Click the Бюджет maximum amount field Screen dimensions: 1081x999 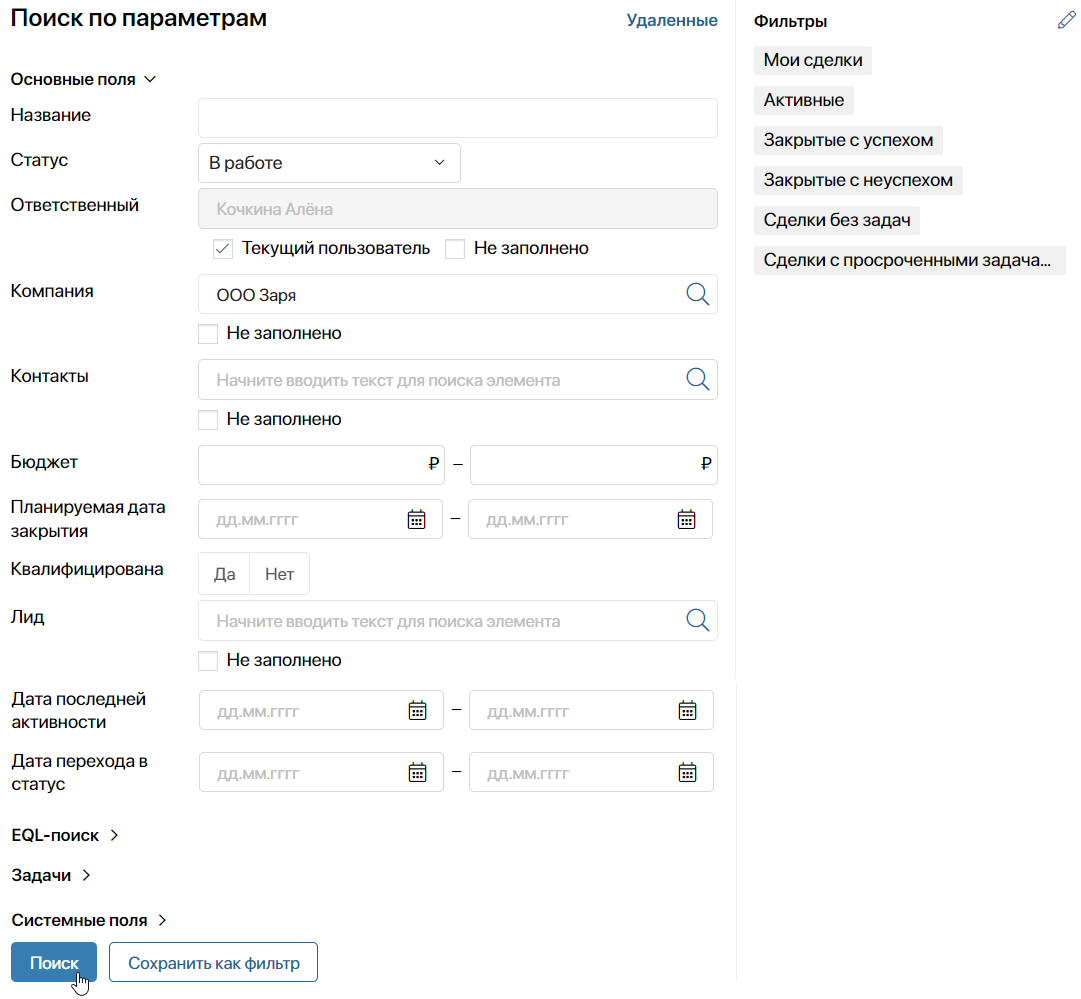[x=594, y=465]
